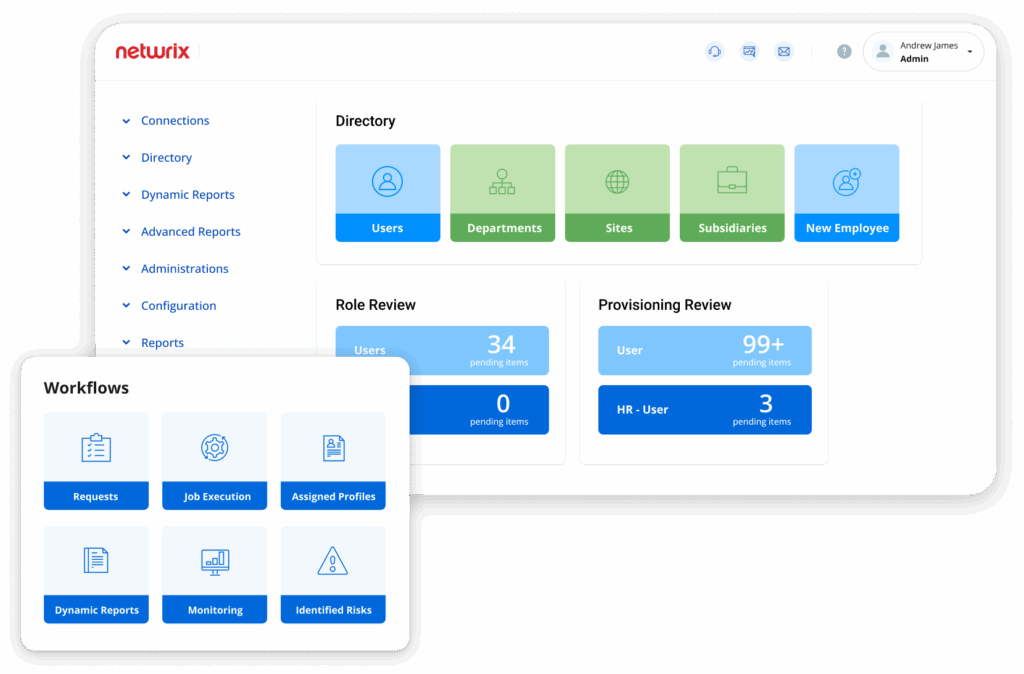Open Andrew James account dropdown arrow

coord(970,52)
